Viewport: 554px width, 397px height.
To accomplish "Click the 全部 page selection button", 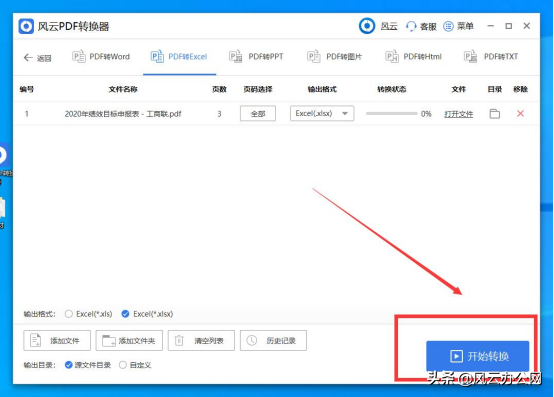I will point(258,113).
